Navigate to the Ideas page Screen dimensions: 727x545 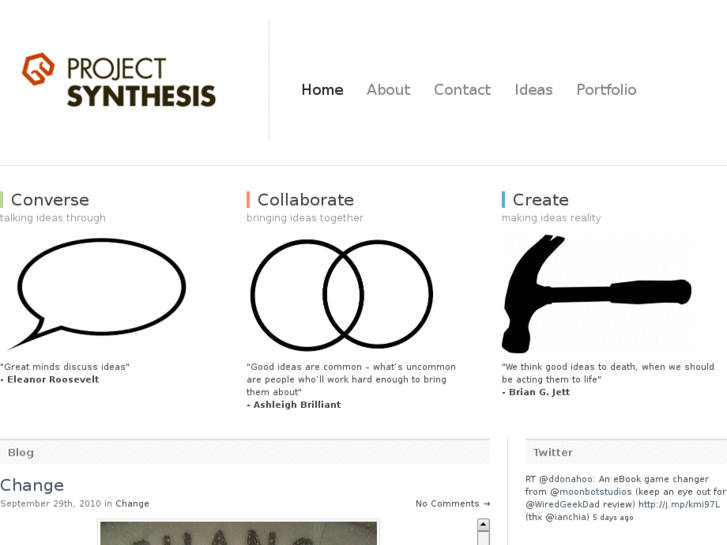pyautogui.click(x=533, y=90)
